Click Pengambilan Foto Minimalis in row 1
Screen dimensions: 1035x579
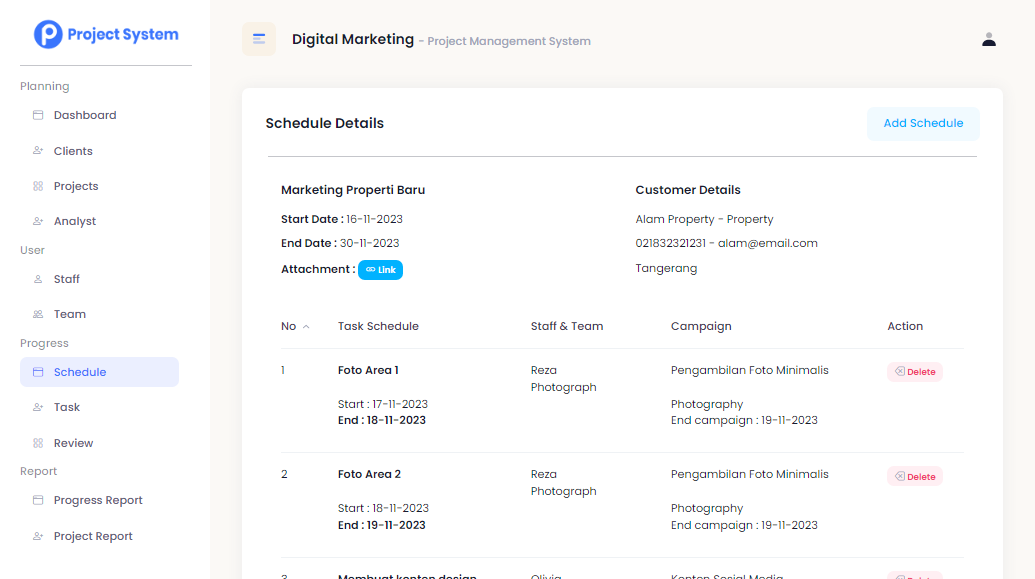[x=750, y=370]
